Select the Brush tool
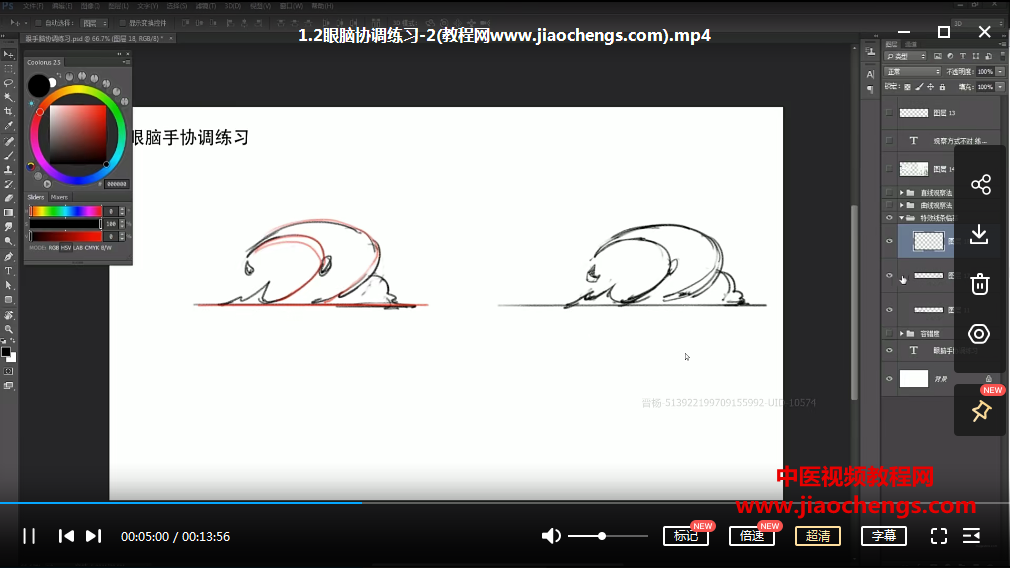Viewport: 1010px width, 568px height. [x=8, y=156]
